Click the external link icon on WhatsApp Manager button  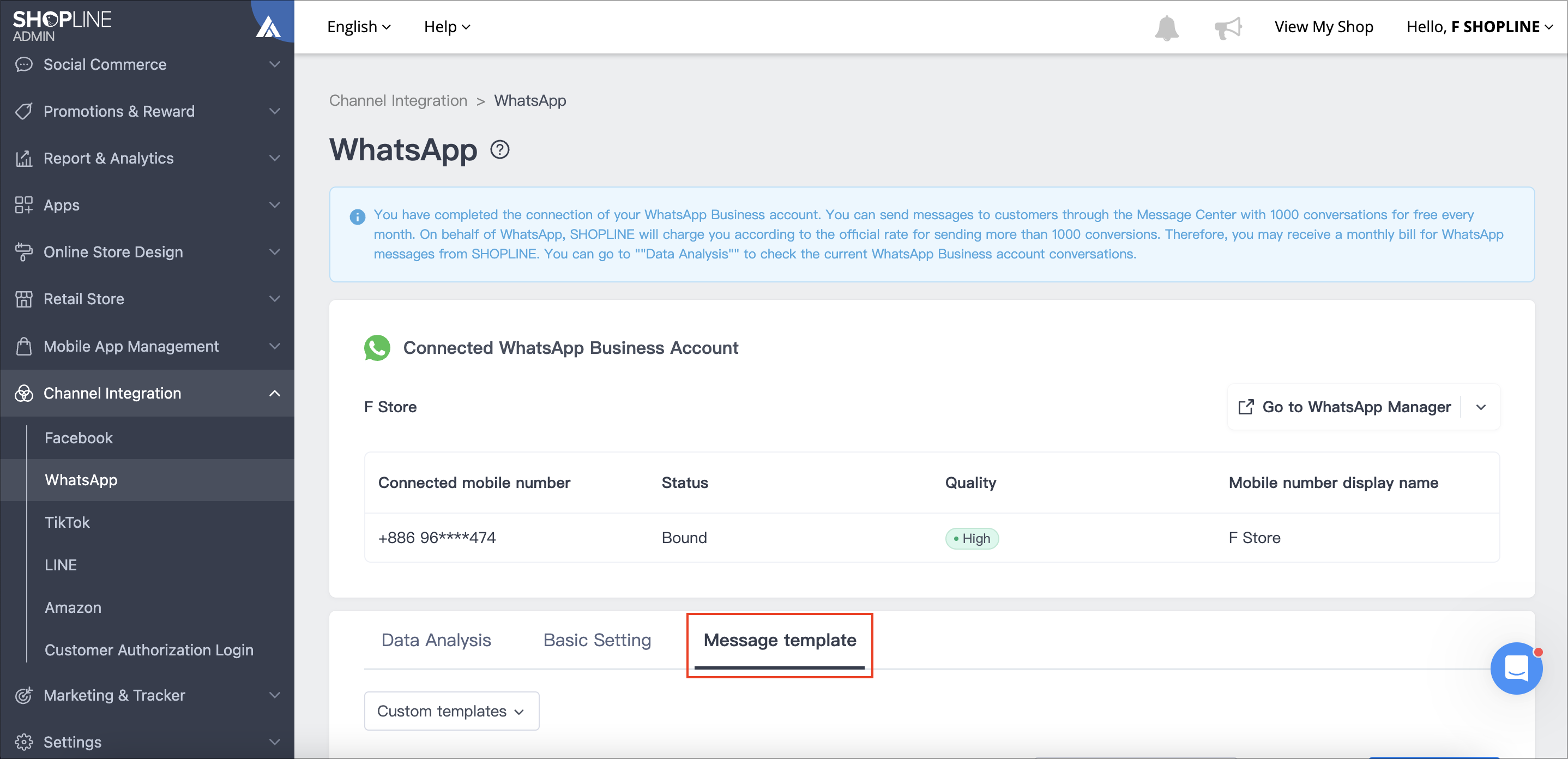1245,407
